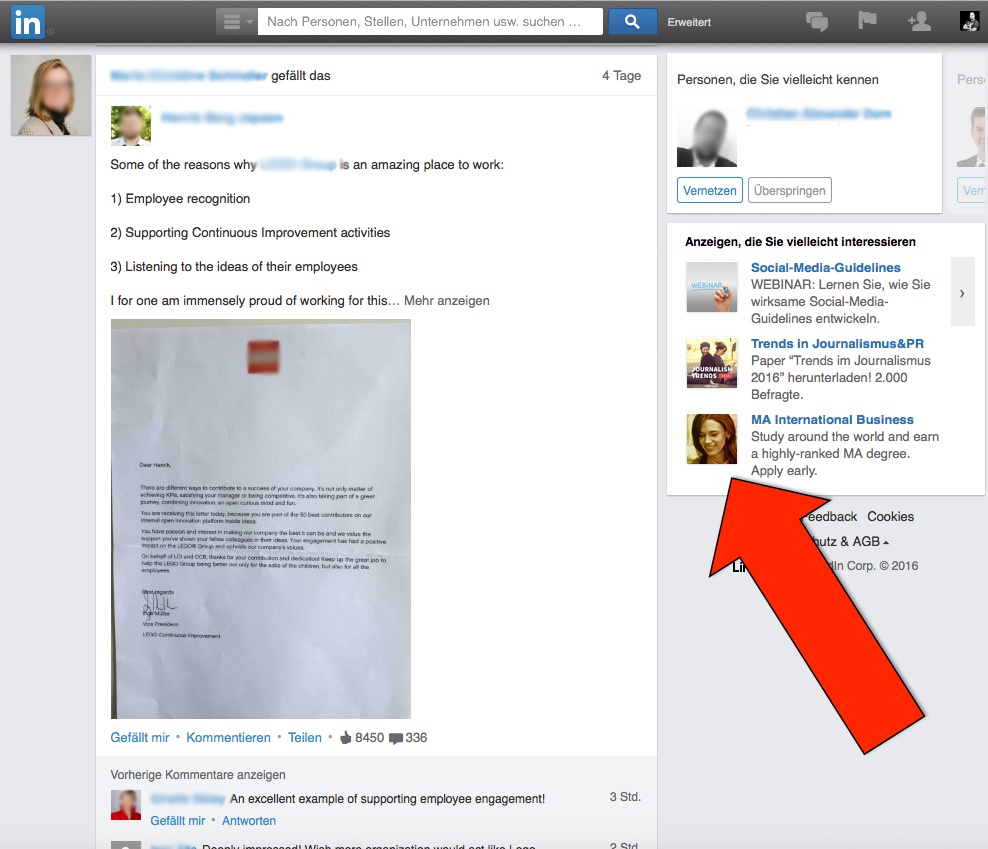This screenshot has width=988, height=849.
Task: Open the search category dropdown menu
Action: click(x=237, y=22)
